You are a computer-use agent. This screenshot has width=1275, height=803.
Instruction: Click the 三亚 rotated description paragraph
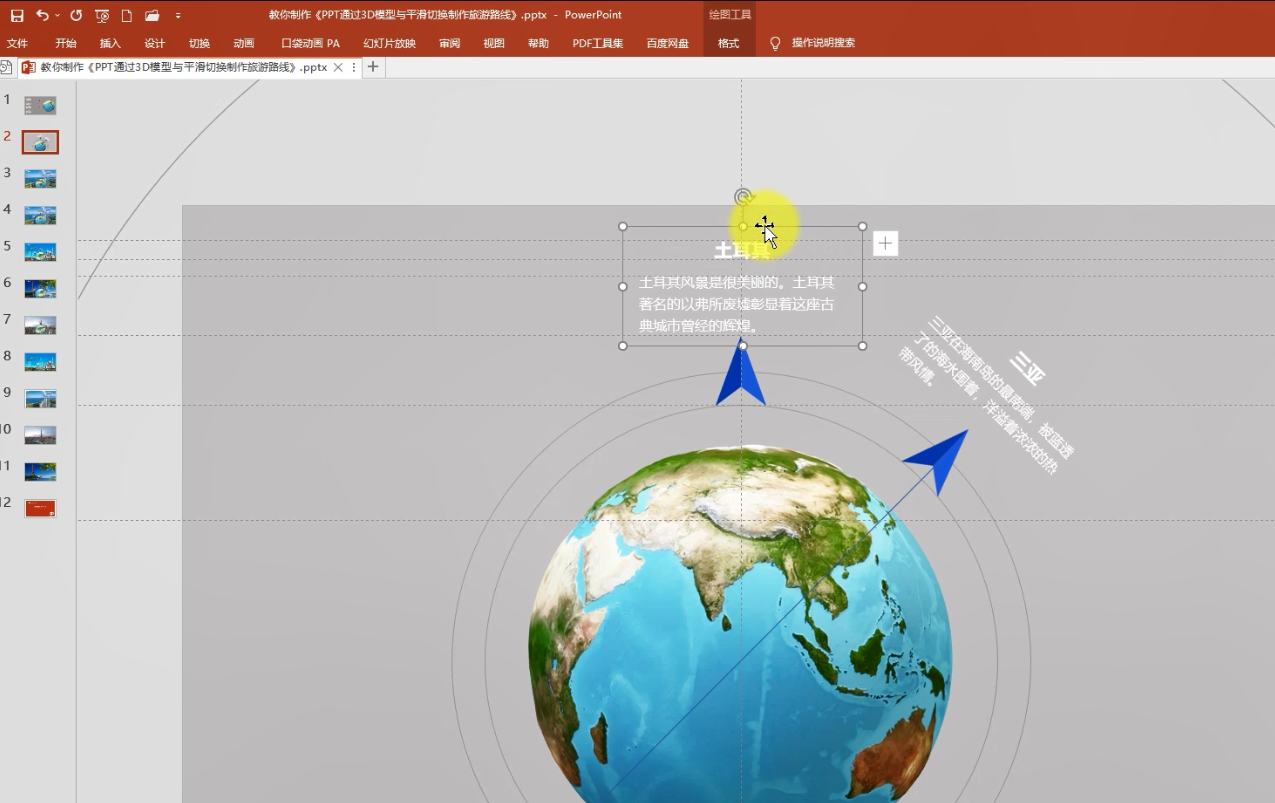[x=985, y=395]
